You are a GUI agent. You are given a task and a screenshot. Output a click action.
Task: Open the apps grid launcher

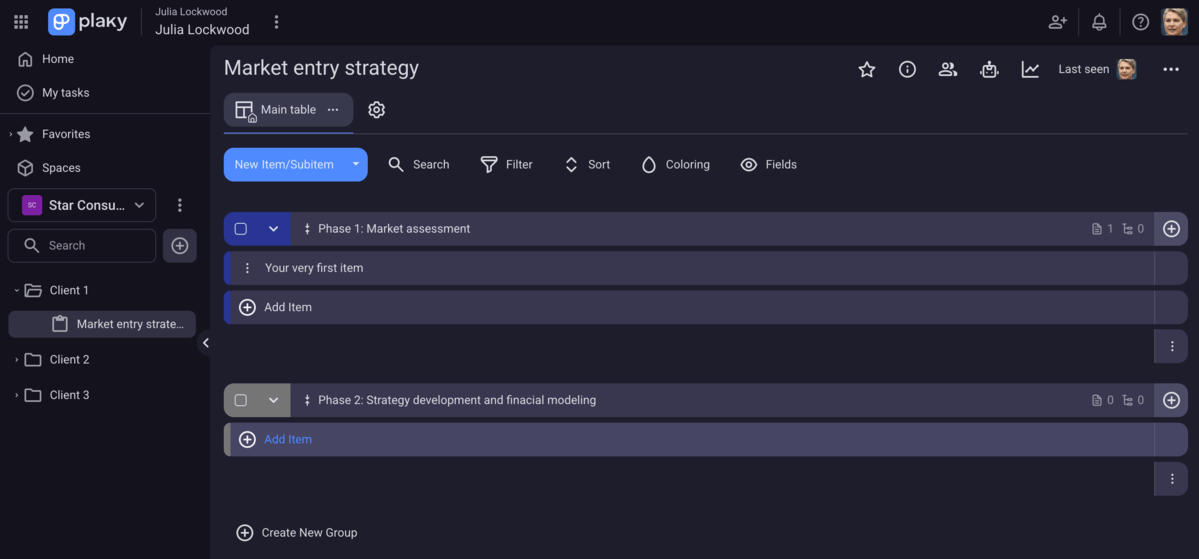coord(21,22)
